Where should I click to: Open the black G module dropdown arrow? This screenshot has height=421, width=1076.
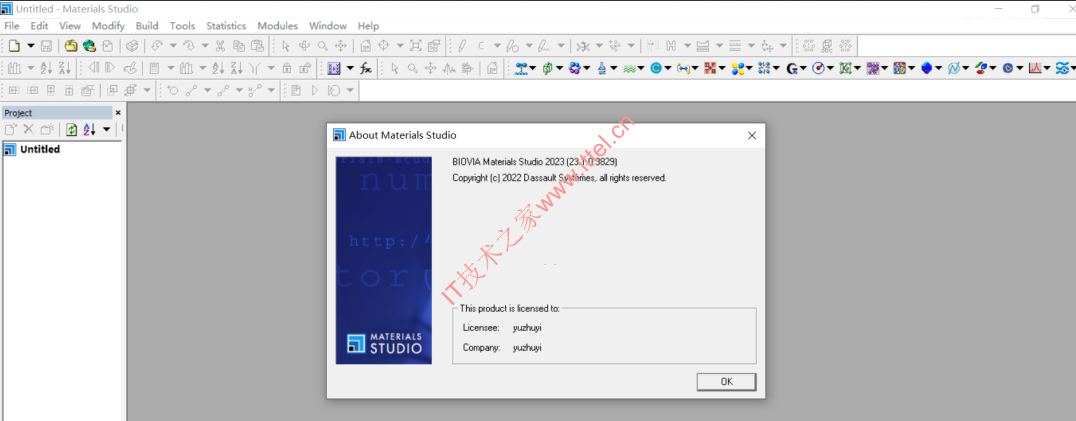[x=804, y=68]
